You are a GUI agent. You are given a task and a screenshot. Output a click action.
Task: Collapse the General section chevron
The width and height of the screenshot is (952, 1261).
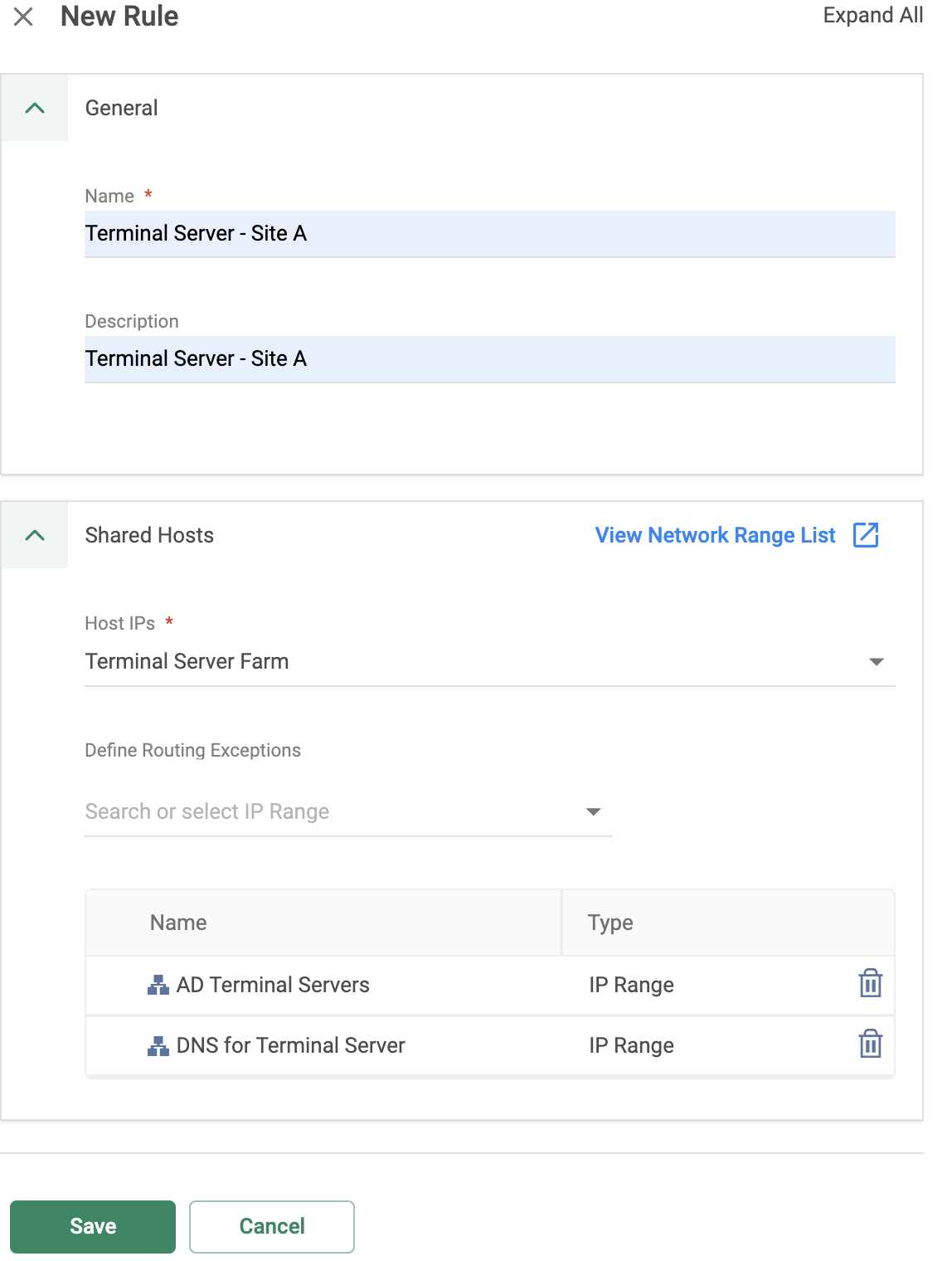tap(35, 108)
